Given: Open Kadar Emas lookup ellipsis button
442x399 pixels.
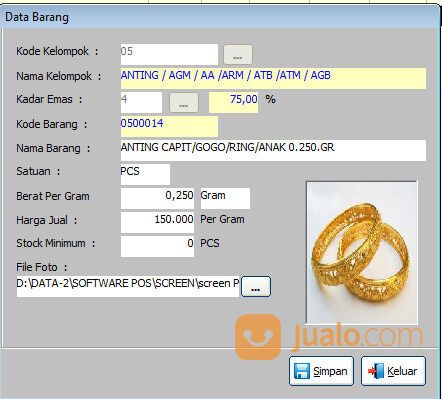Looking at the screenshot, I should coord(184,103).
